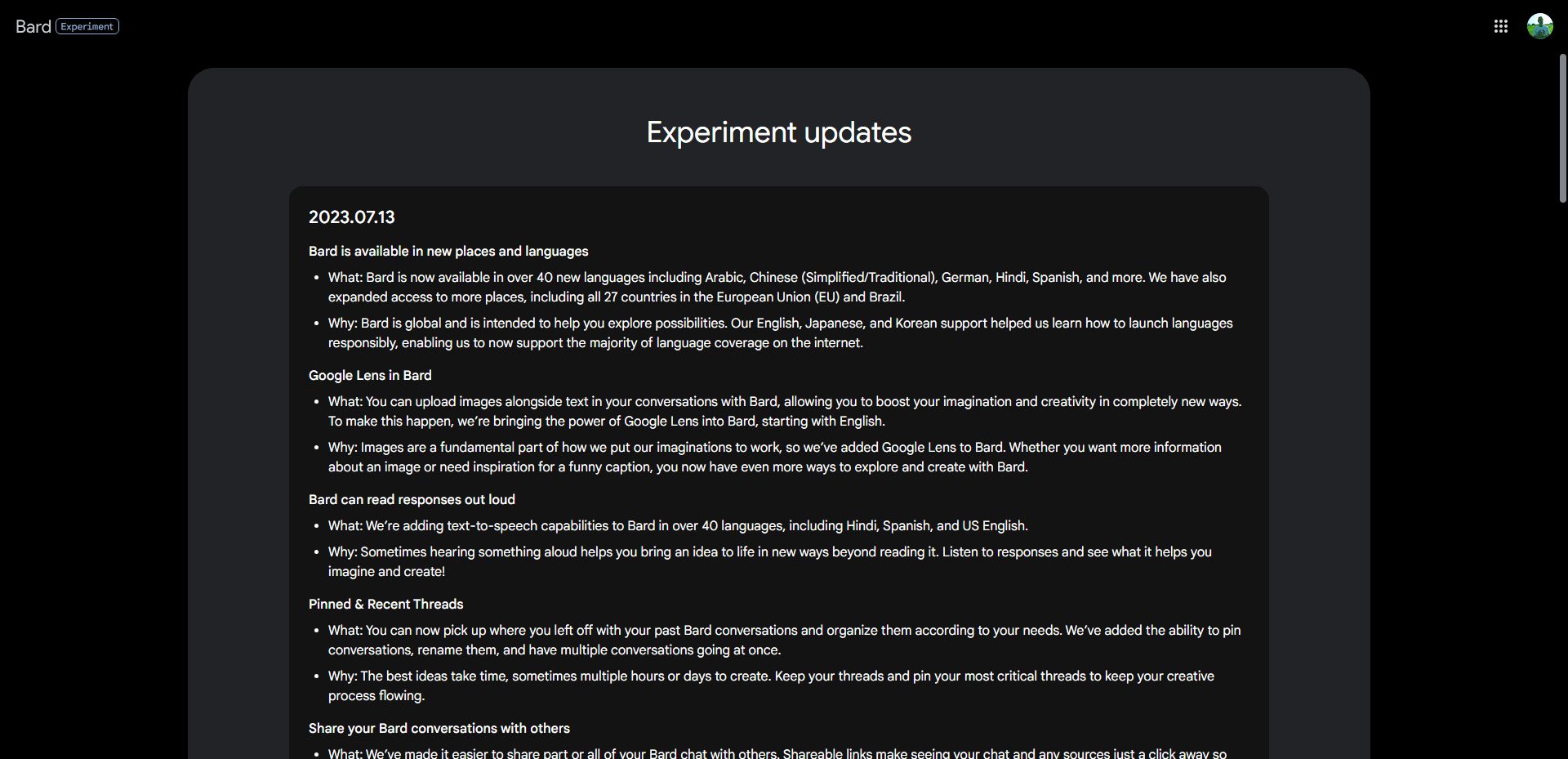
Task: Click the "Why: Bard is global" bullet
Action: point(780,333)
